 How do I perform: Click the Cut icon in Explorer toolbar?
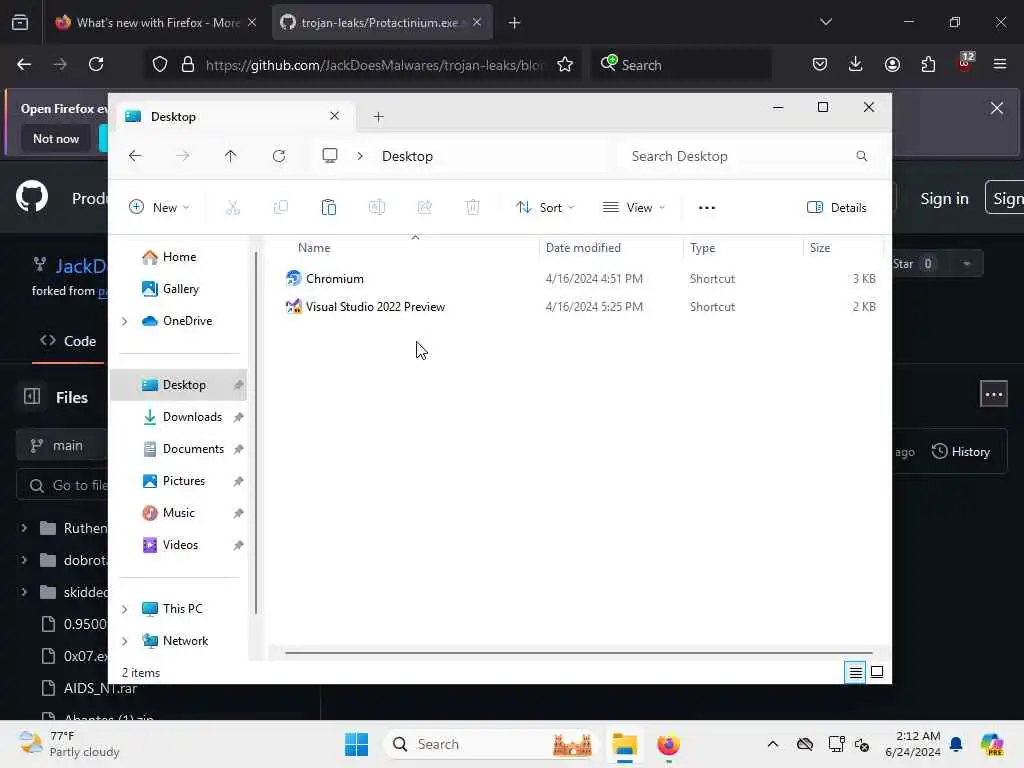point(232,208)
